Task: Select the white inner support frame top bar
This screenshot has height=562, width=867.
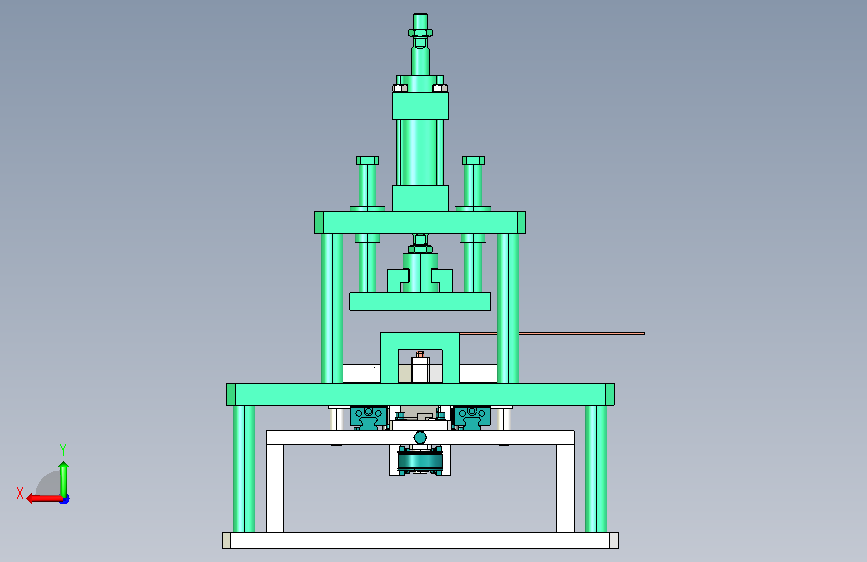Action: click(x=420, y=437)
